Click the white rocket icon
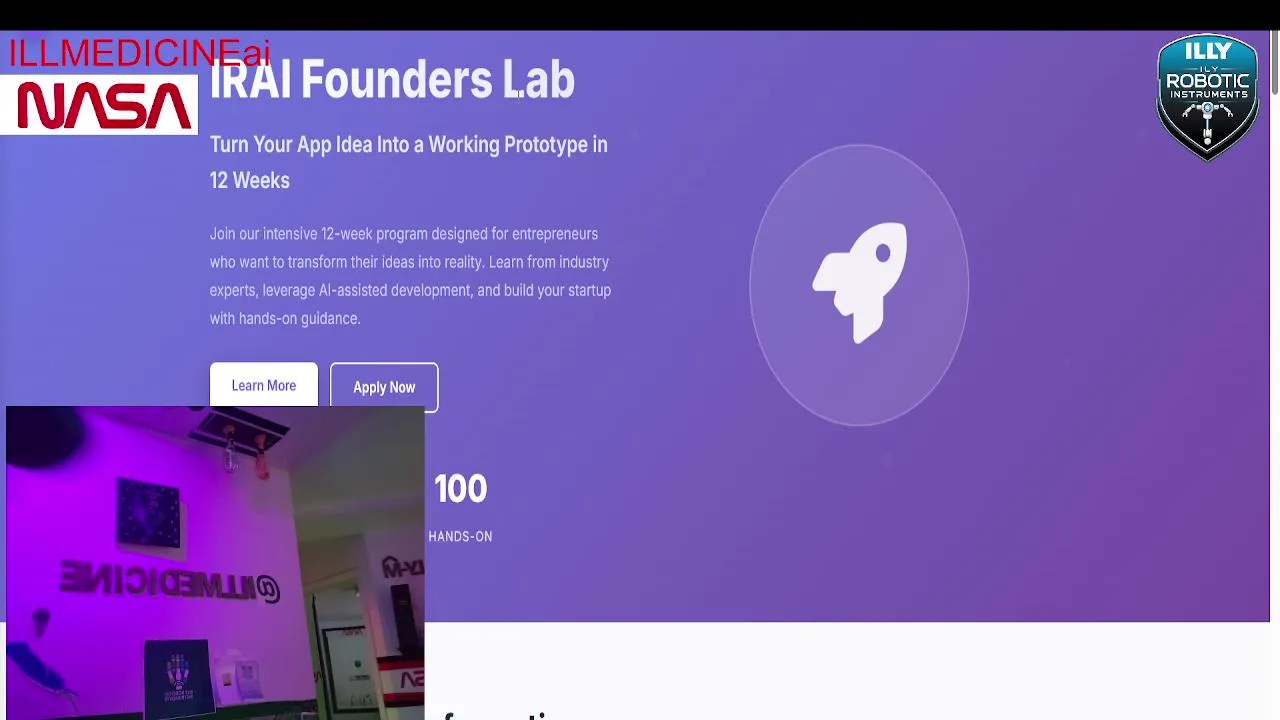Viewport: 1280px width, 720px height. coord(860,283)
